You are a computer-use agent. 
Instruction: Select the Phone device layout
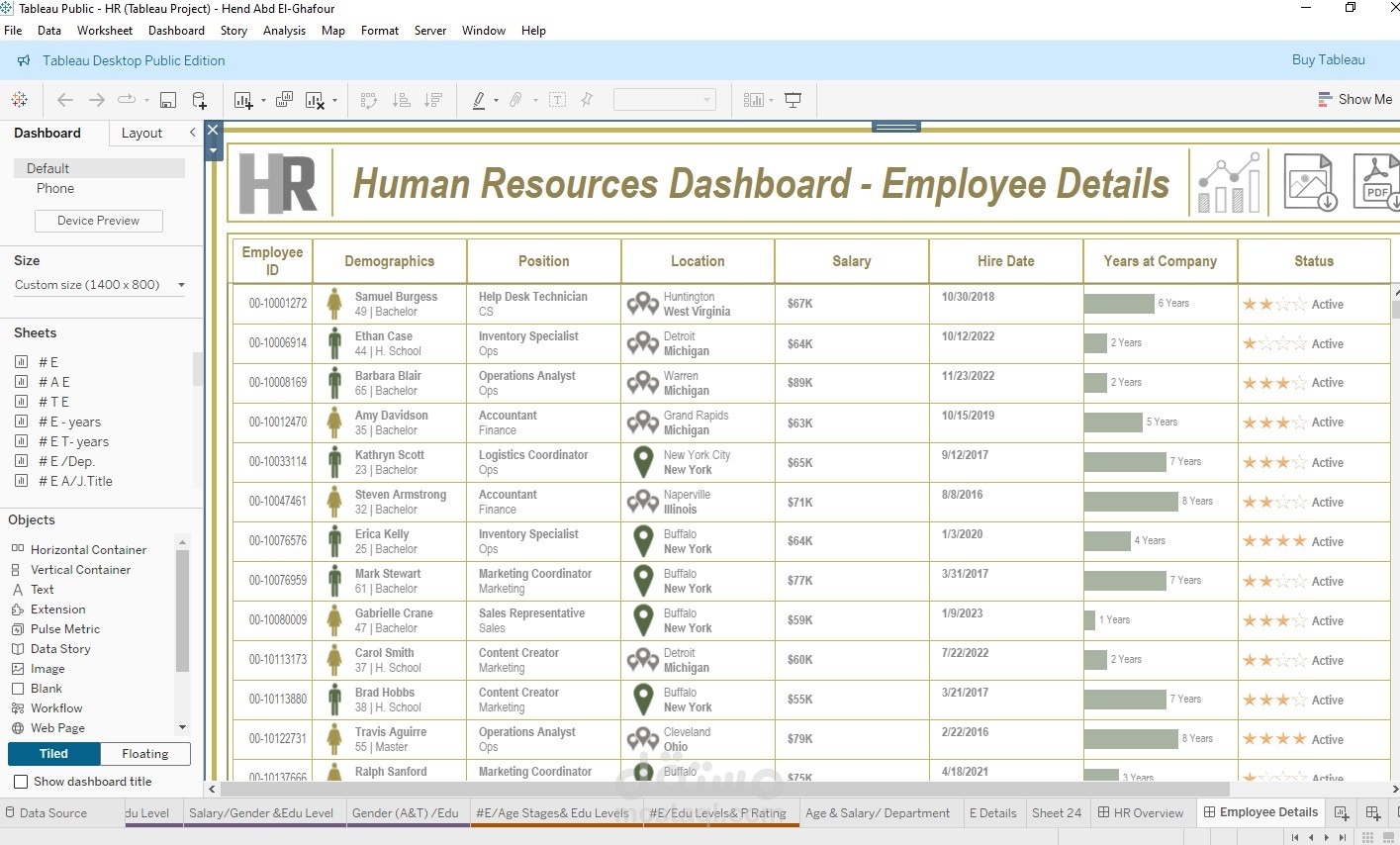(x=55, y=188)
